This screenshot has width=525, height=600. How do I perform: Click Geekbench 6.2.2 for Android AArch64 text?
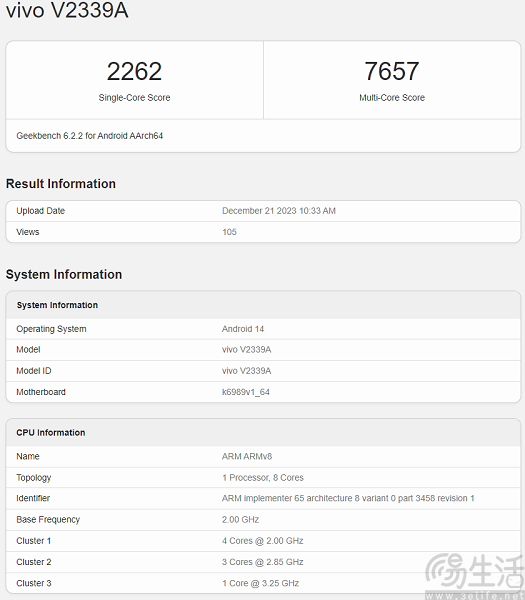90,135
